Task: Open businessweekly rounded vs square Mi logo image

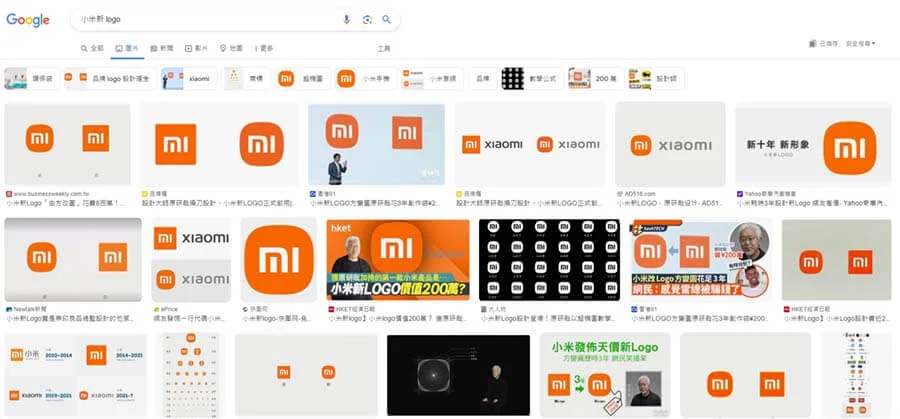Action: 67,144
